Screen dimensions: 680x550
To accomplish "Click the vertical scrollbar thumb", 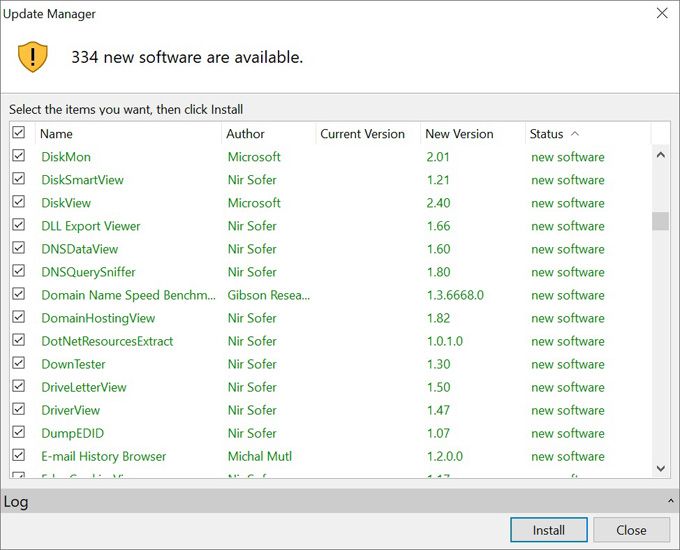I will (660, 221).
